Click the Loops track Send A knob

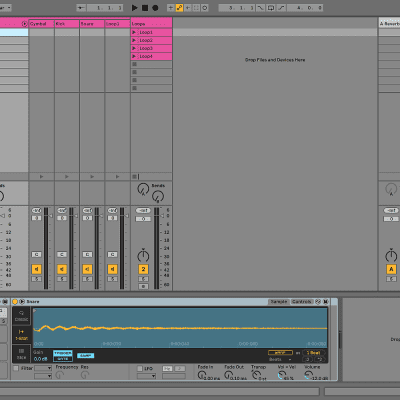143,189
